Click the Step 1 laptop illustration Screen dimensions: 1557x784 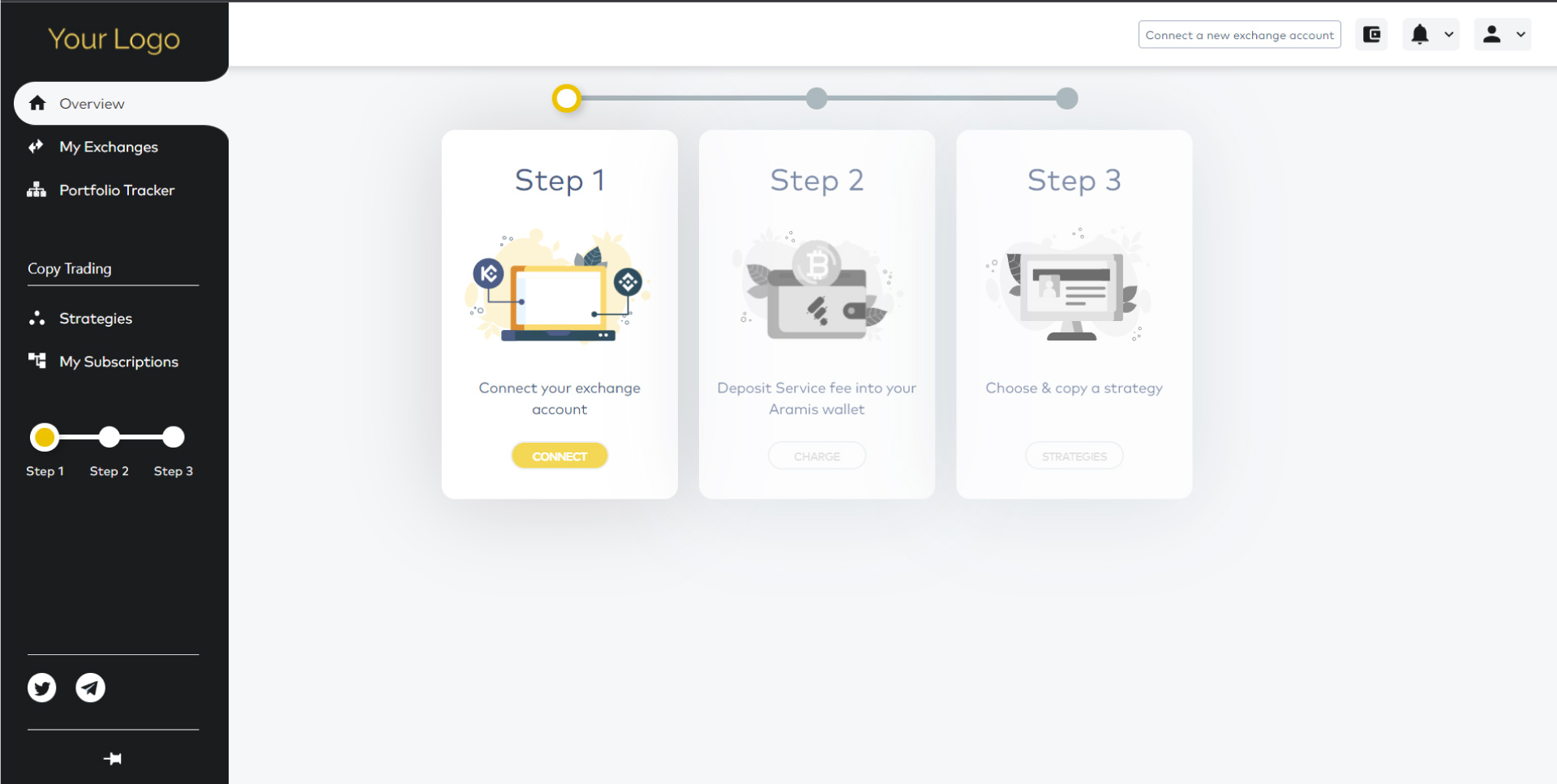559,285
